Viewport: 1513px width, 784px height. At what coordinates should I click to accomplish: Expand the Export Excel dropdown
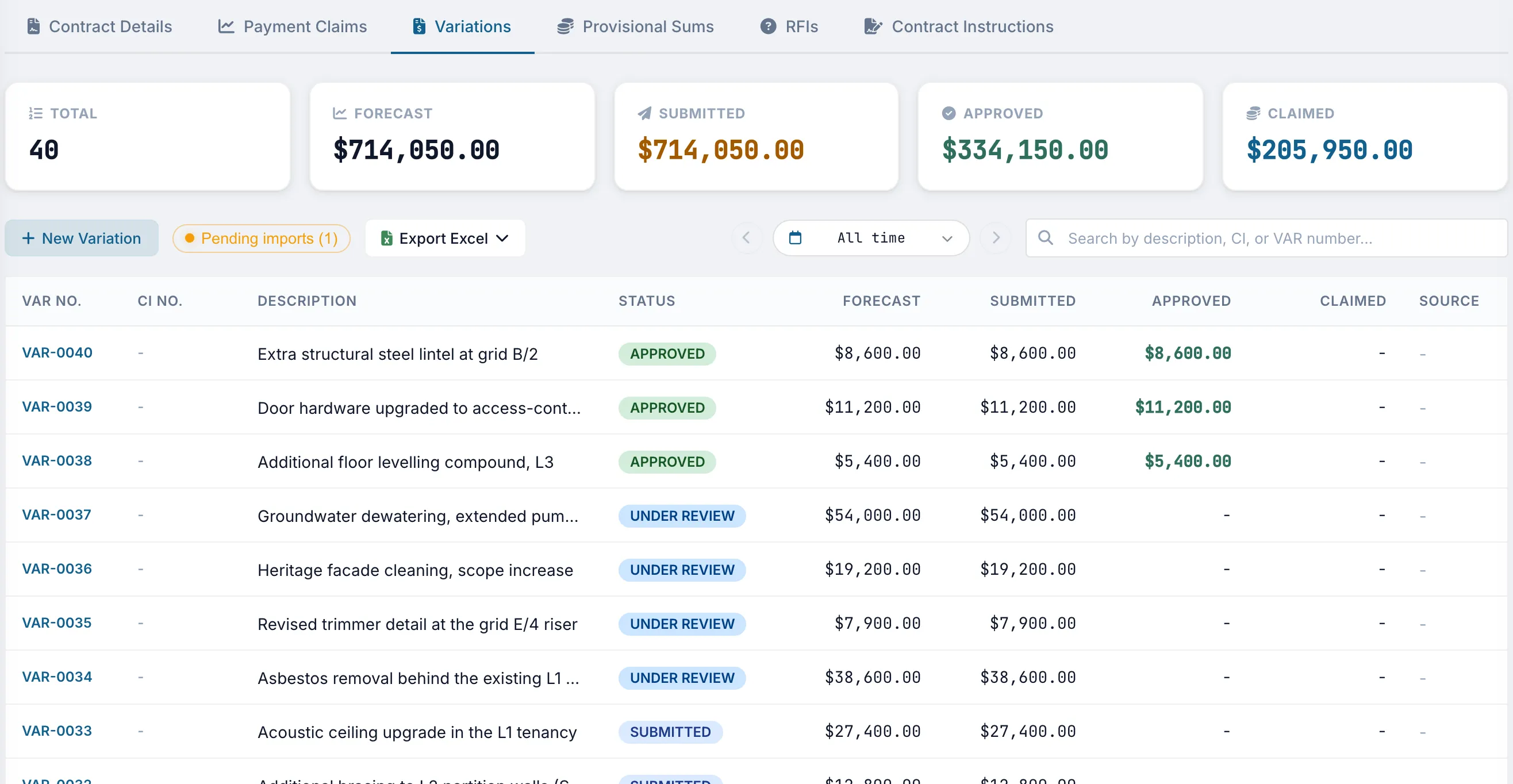tap(445, 238)
